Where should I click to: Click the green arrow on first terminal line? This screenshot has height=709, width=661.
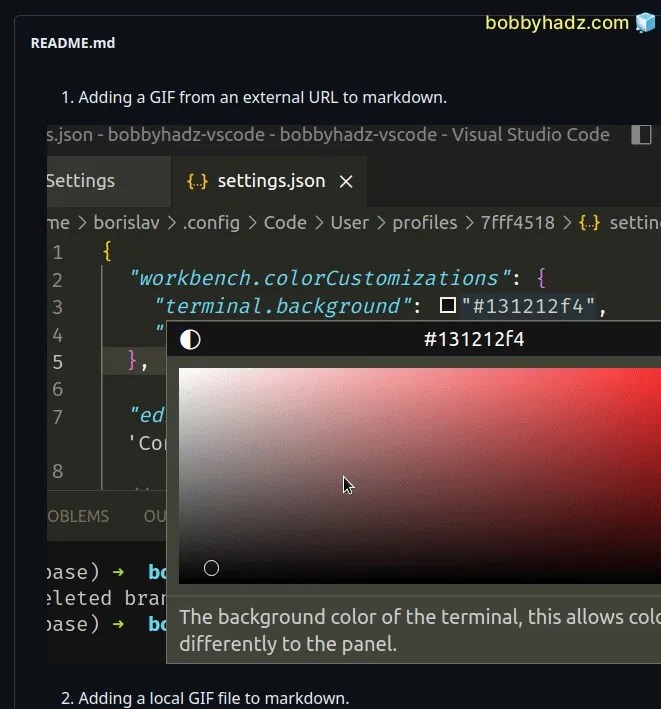point(118,572)
